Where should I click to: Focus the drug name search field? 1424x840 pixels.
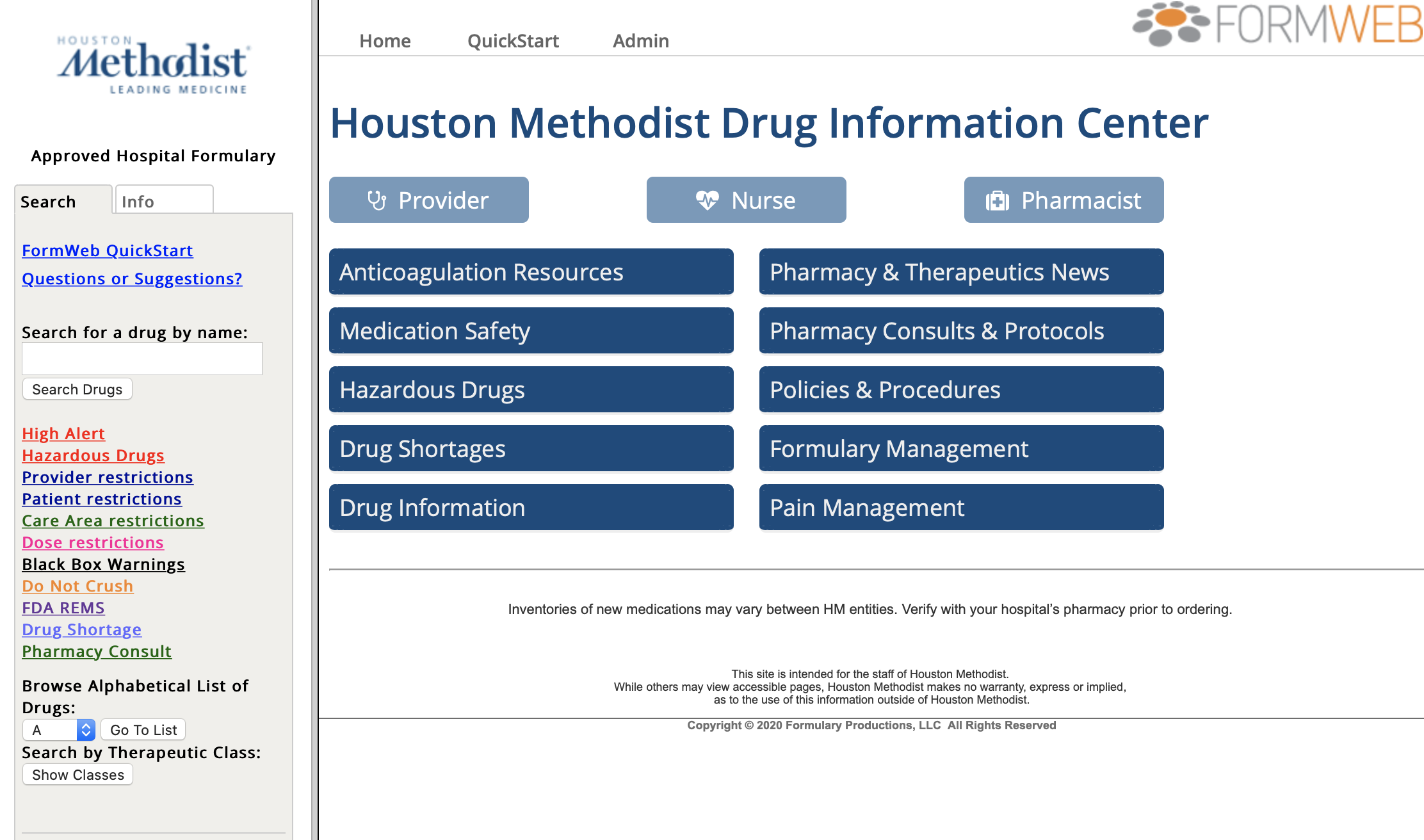pyautogui.click(x=142, y=359)
